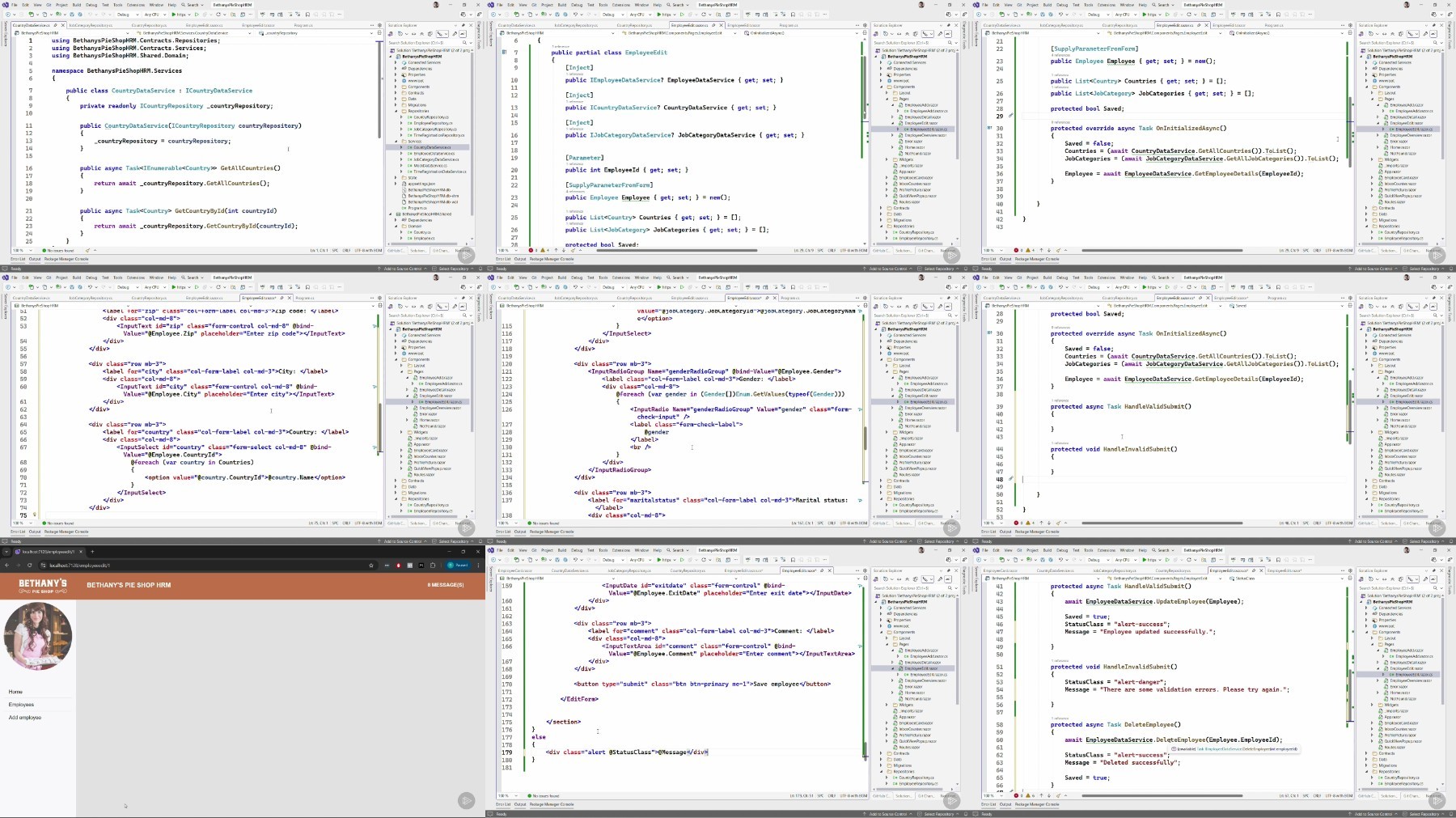Screen dimensions: 1456x818
Task: Close the localhost employeeedit browser tab
Action: [82, 551]
